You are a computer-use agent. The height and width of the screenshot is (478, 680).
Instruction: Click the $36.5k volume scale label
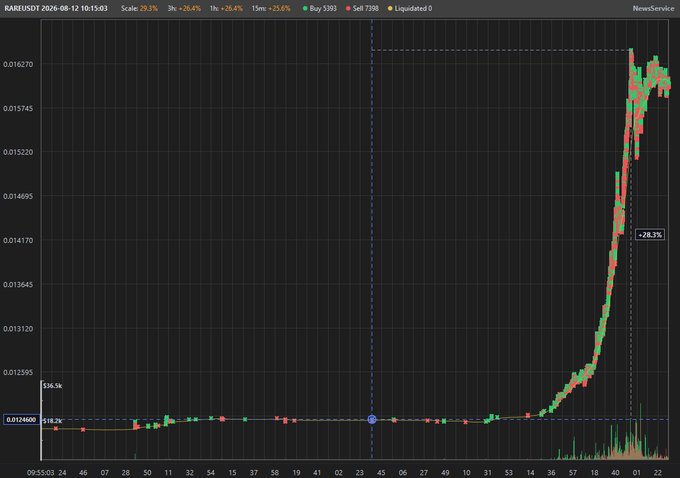click(x=52, y=386)
